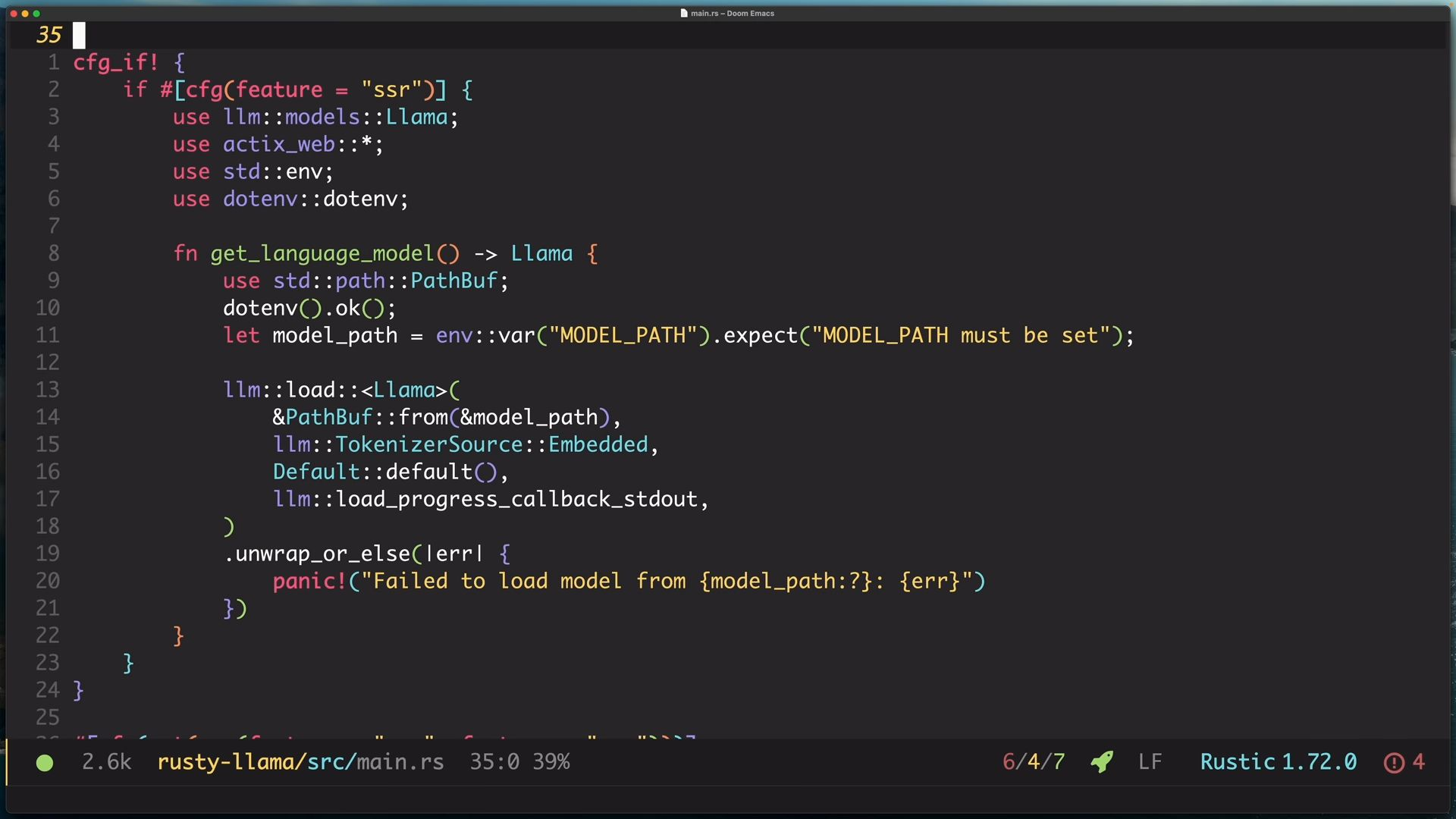Click the error count 4 in modeline
This screenshot has height=819, width=1456.
pos(1418,761)
